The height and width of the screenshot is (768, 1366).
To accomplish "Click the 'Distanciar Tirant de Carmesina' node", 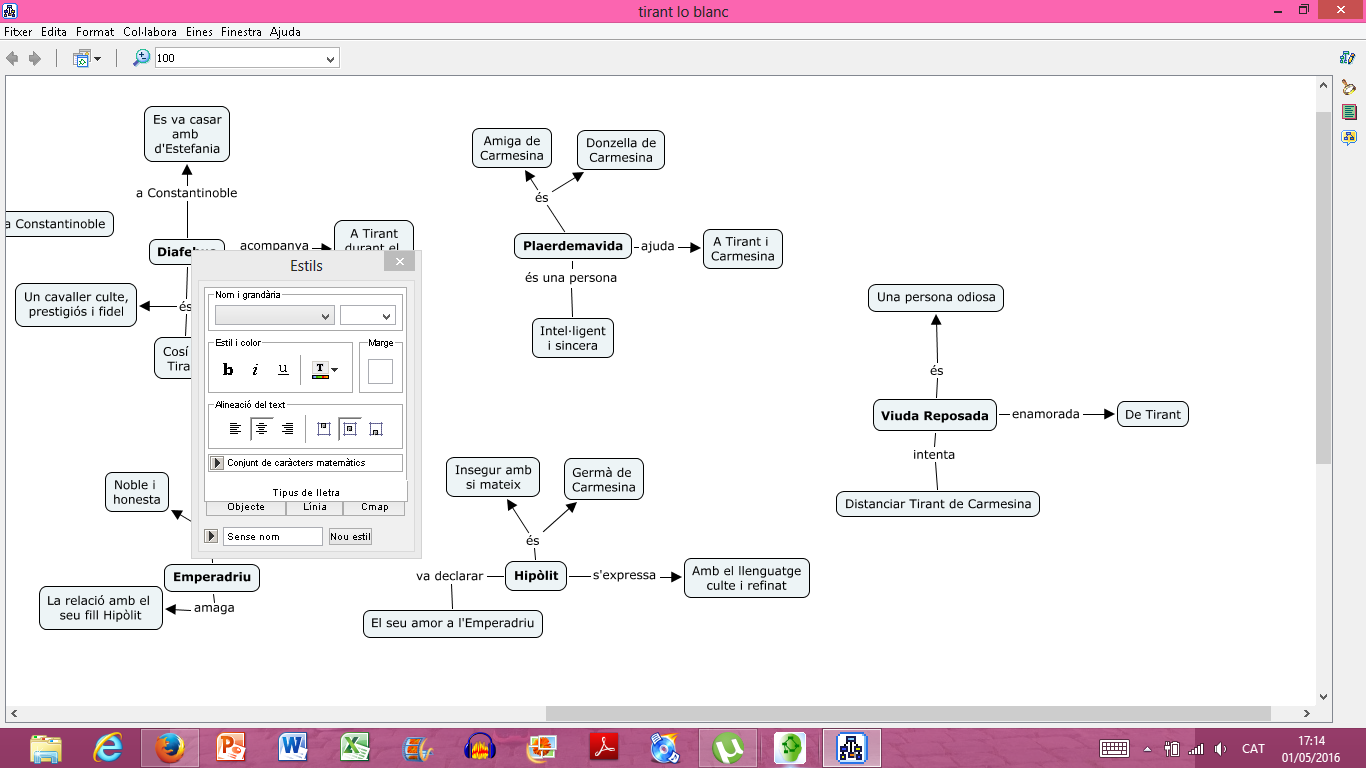I will pos(938,504).
